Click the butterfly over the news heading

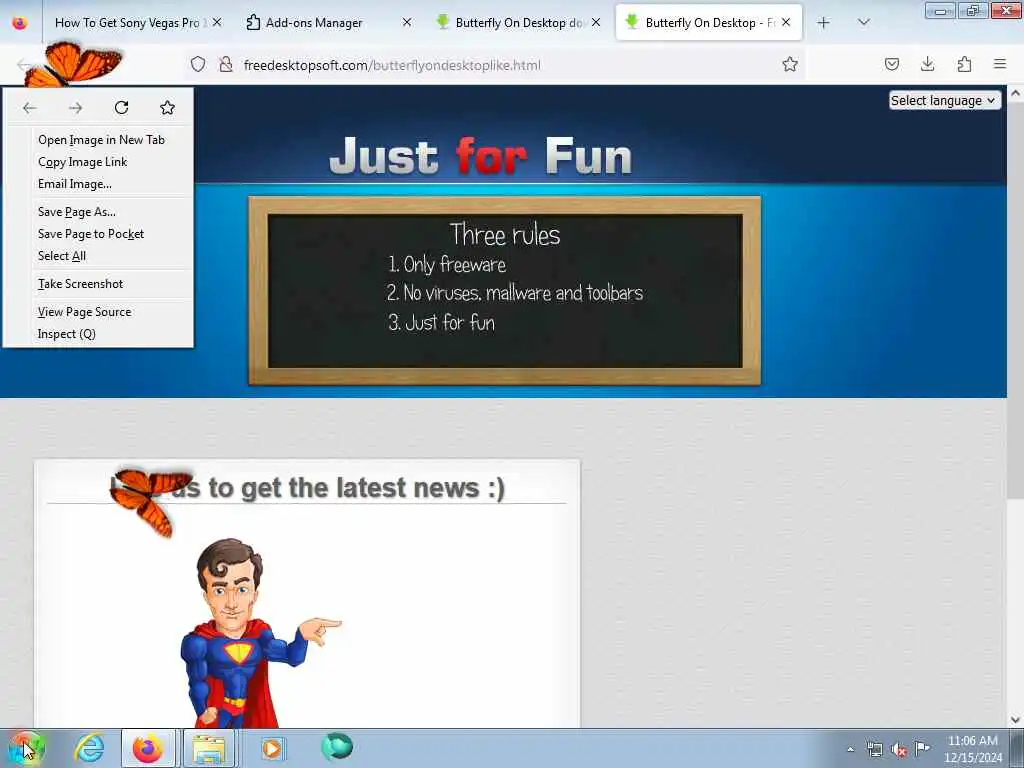[x=152, y=500]
